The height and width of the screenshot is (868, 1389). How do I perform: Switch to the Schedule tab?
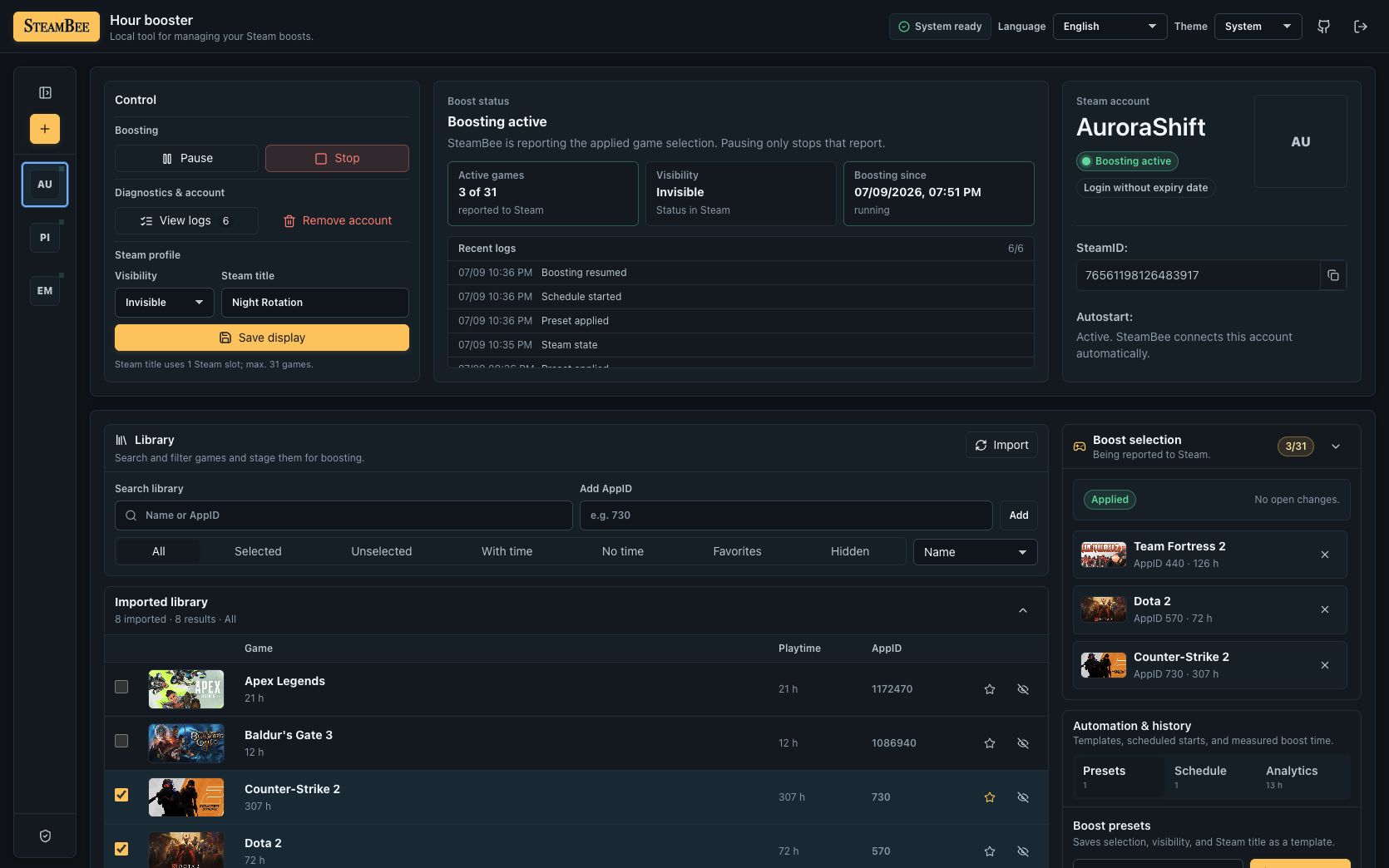point(1211,777)
